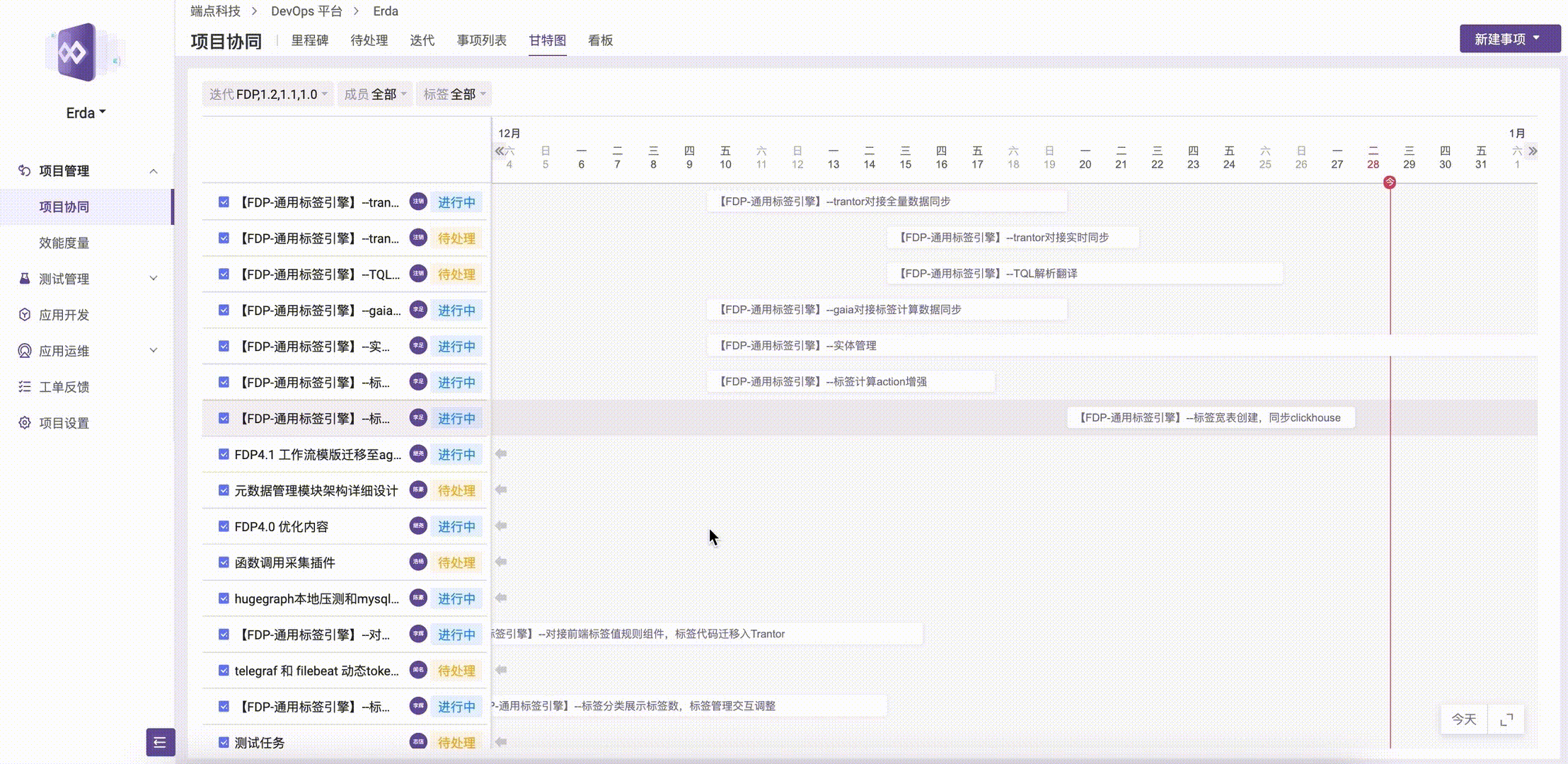Switch to the 看板 tab
The width and height of the screenshot is (1568, 764).
(599, 40)
